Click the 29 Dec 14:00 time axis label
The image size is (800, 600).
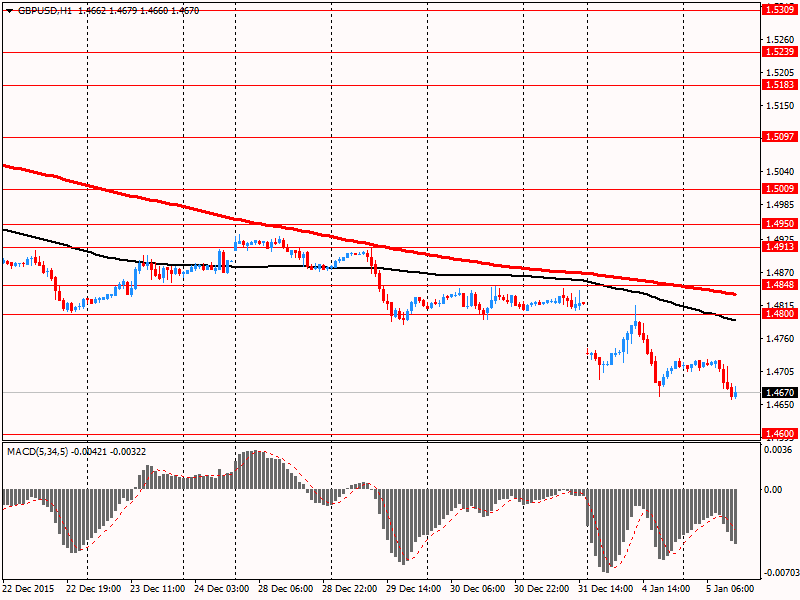pos(414,588)
